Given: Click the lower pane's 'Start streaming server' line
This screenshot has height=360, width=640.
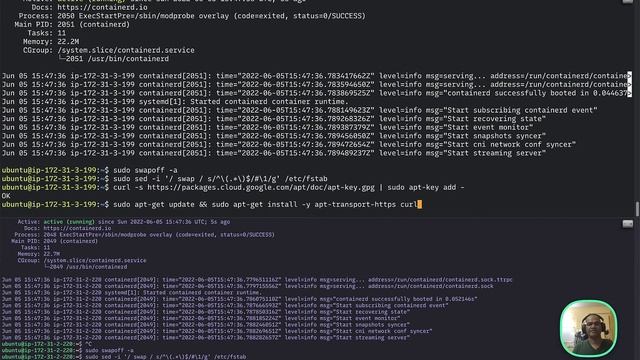Looking at the screenshot, I should [x=206, y=338].
